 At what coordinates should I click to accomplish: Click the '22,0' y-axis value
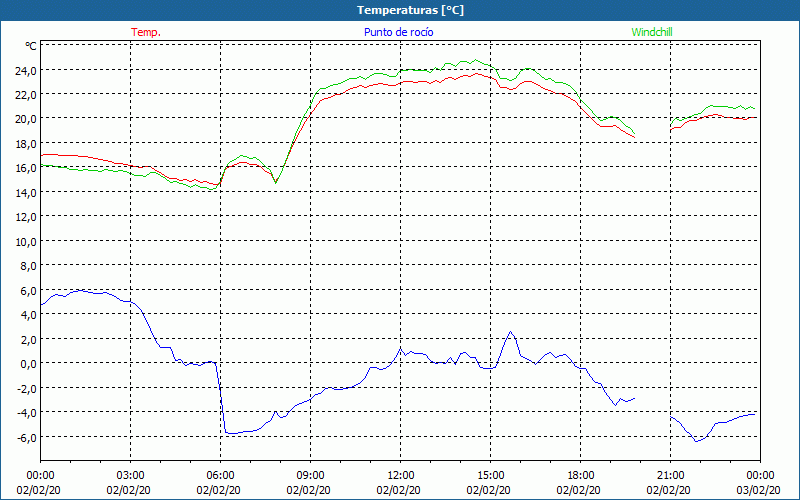tap(26, 95)
